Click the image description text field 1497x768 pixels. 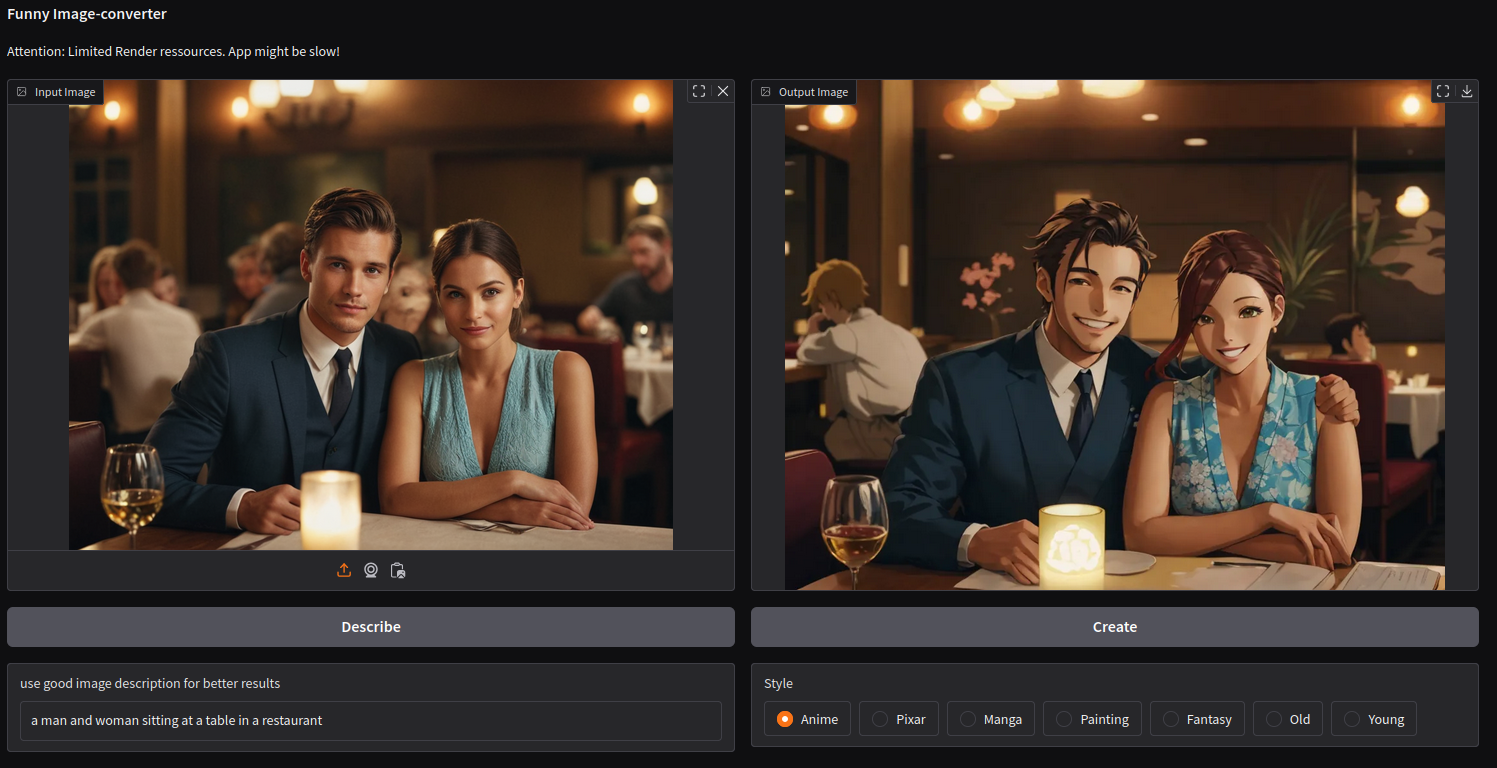(371, 721)
